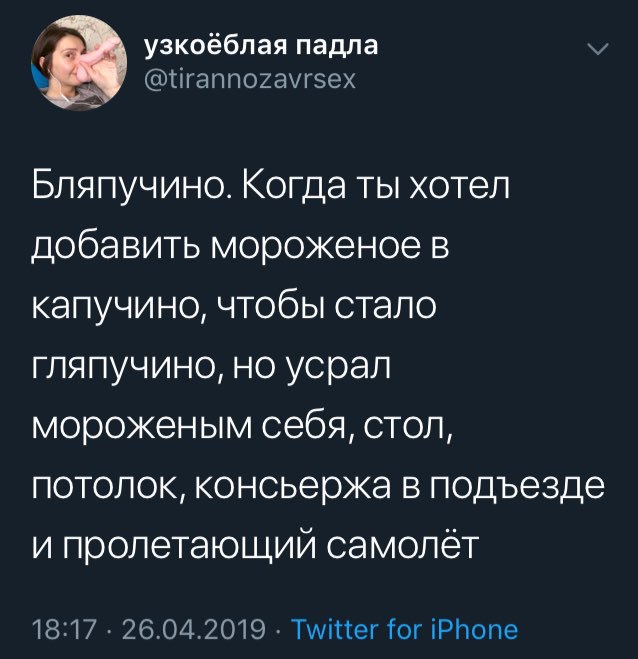Open the display name profile link
The height and width of the screenshot is (659, 638).
click(262, 45)
